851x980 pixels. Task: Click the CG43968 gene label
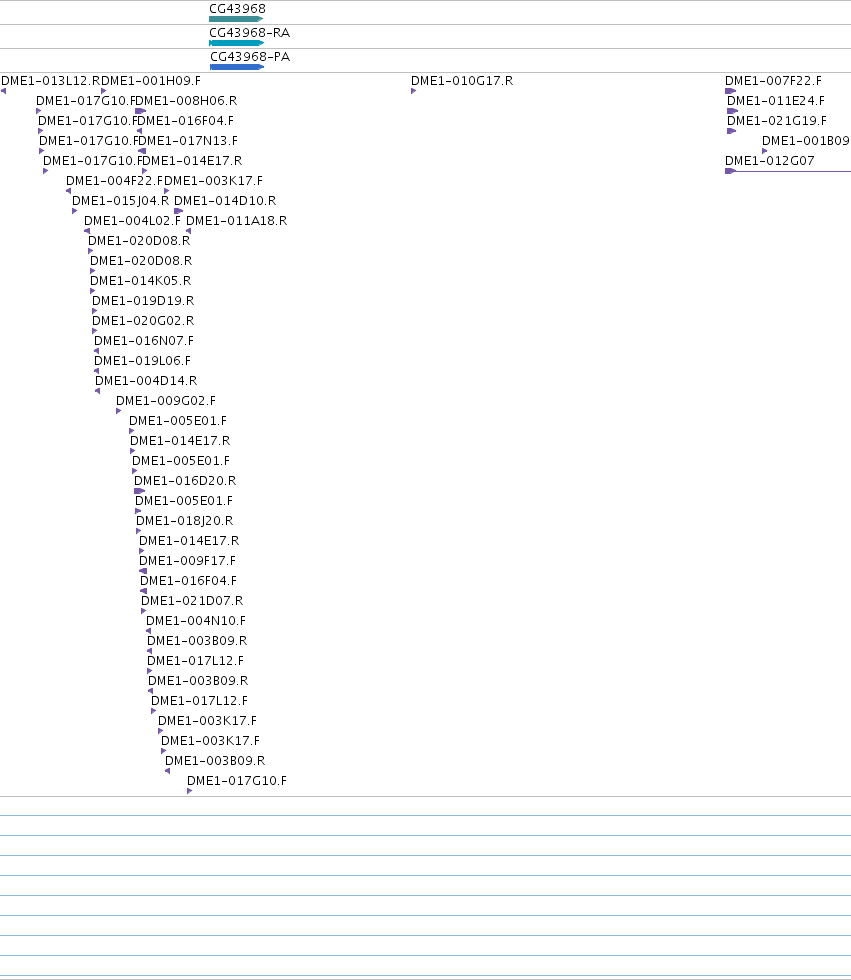pyautogui.click(x=237, y=9)
